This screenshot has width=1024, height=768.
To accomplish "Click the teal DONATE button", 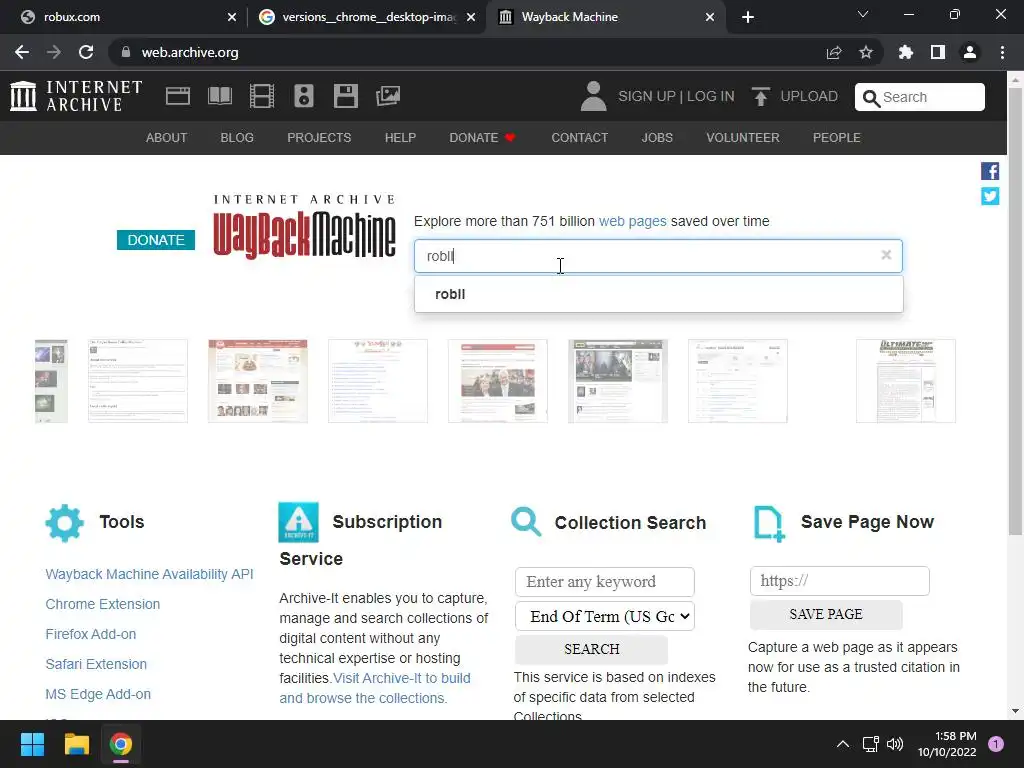I will [x=156, y=240].
